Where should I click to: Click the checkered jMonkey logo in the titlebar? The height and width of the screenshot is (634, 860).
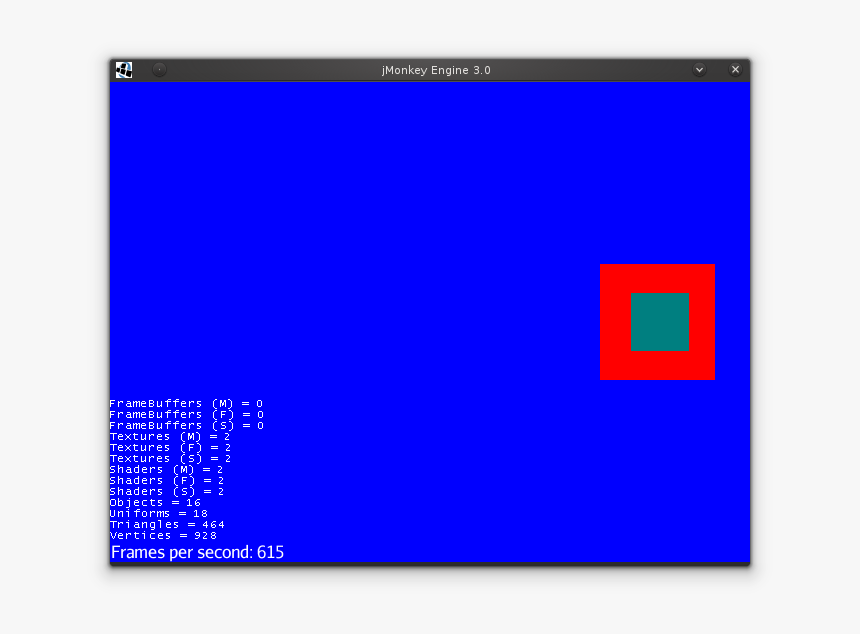tap(124, 69)
